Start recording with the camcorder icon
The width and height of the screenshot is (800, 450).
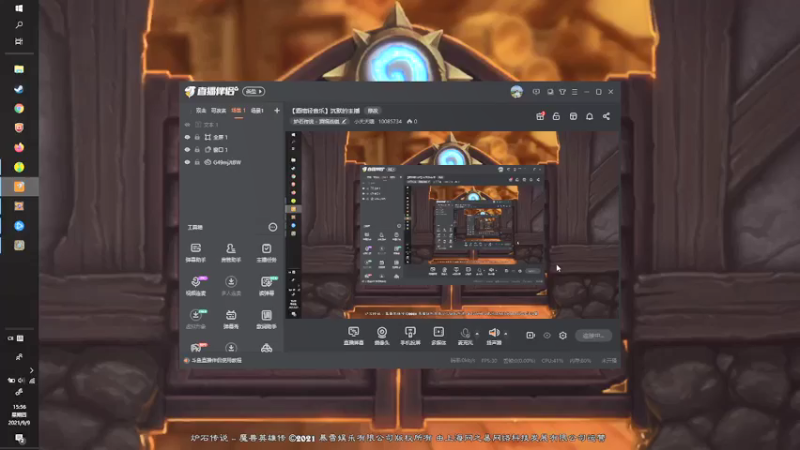[x=531, y=335]
